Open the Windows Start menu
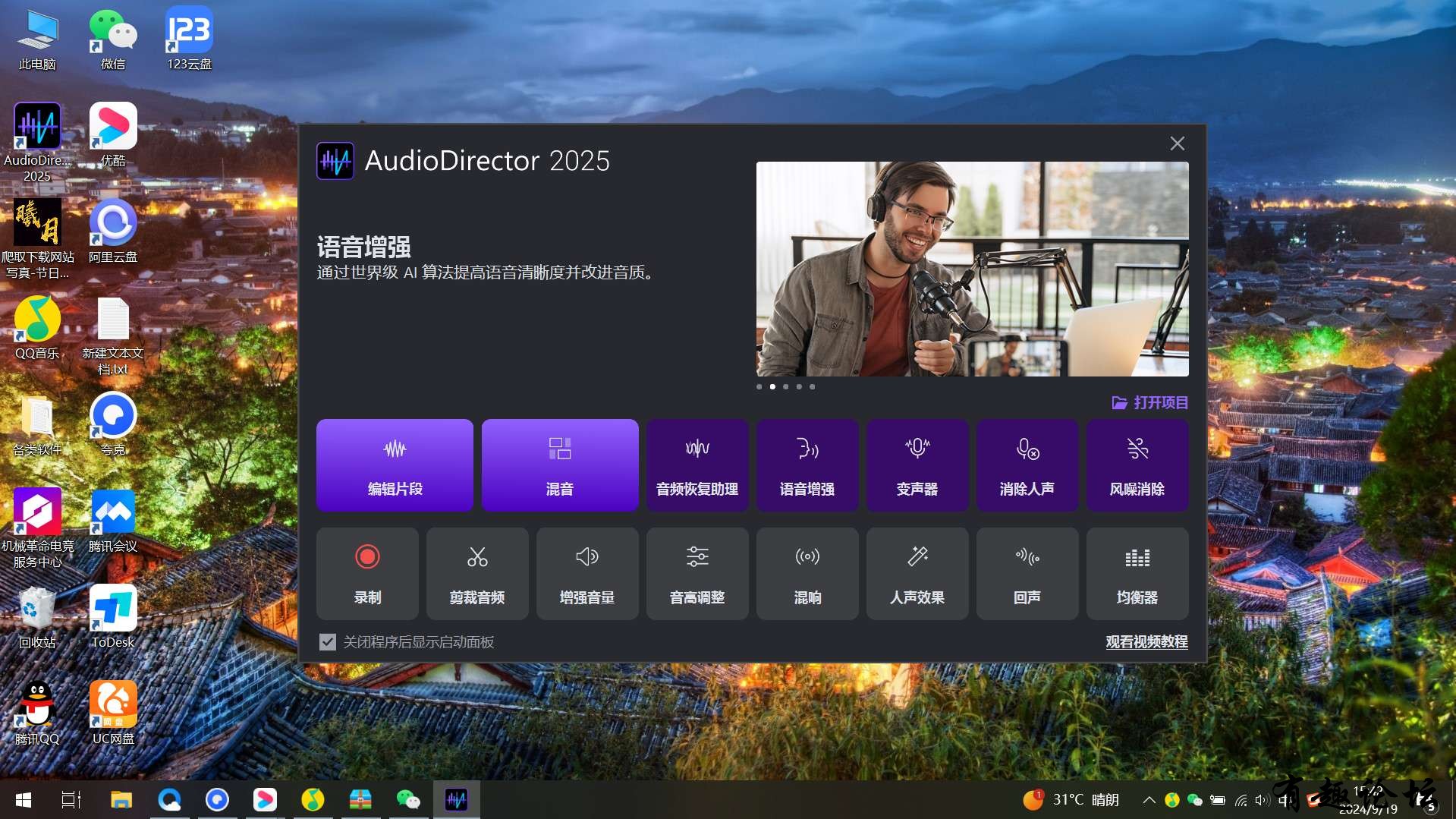 tap(24, 800)
